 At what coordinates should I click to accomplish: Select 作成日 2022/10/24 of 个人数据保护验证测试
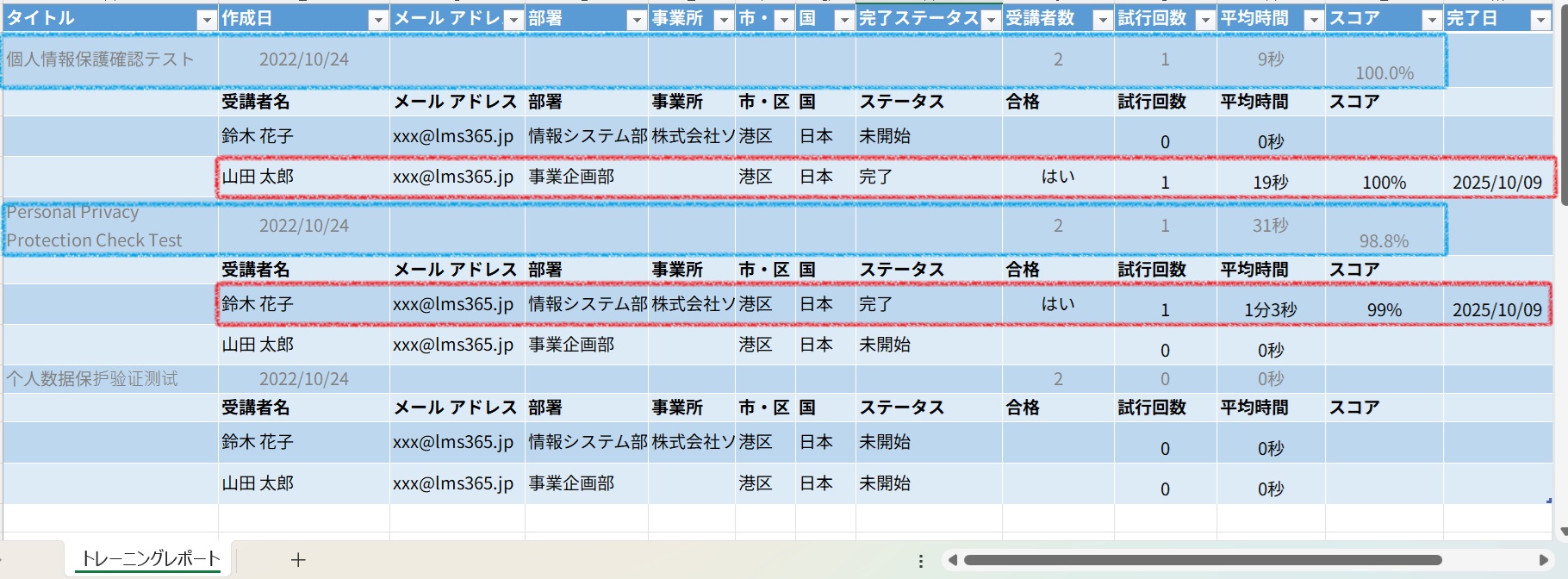[x=304, y=379]
